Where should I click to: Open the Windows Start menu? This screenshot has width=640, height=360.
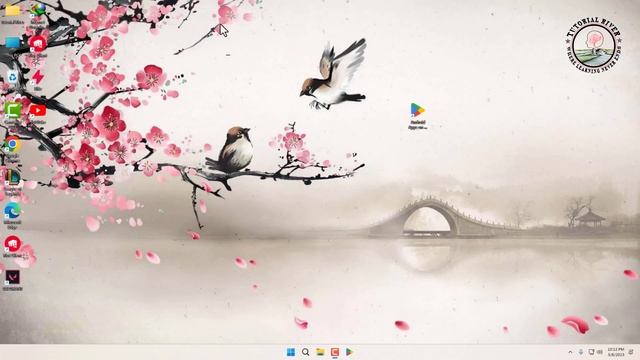(x=291, y=352)
